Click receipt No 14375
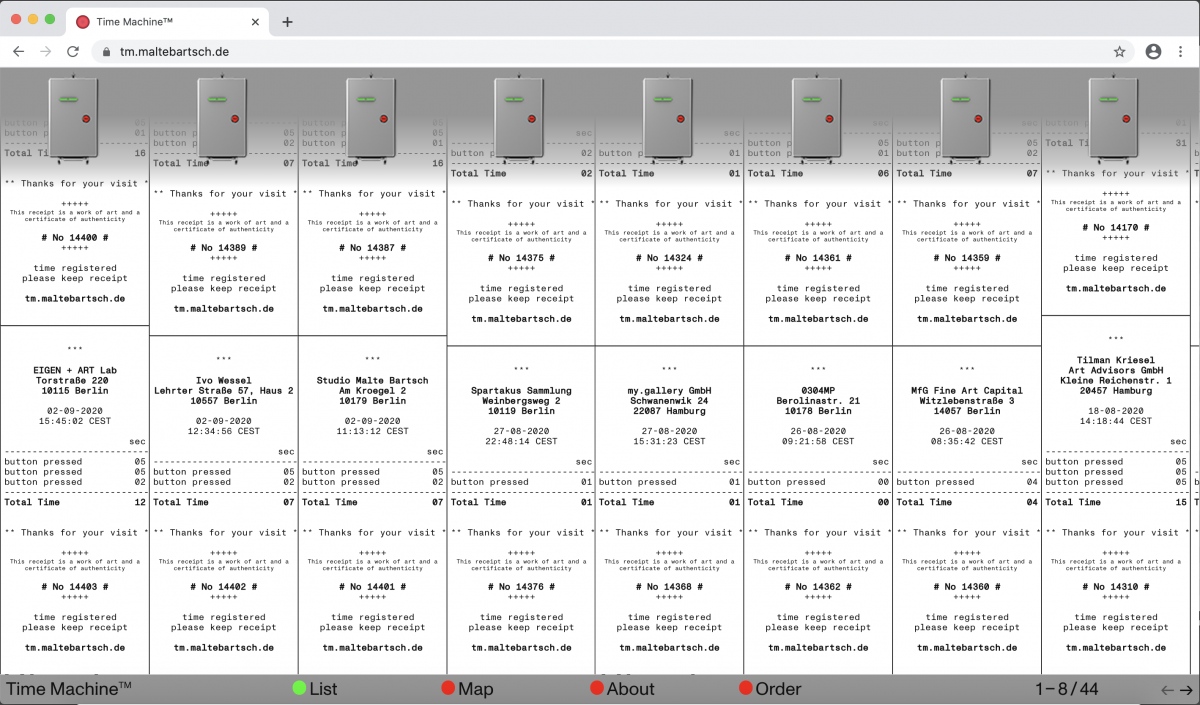1200x705 pixels. tap(520, 258)
